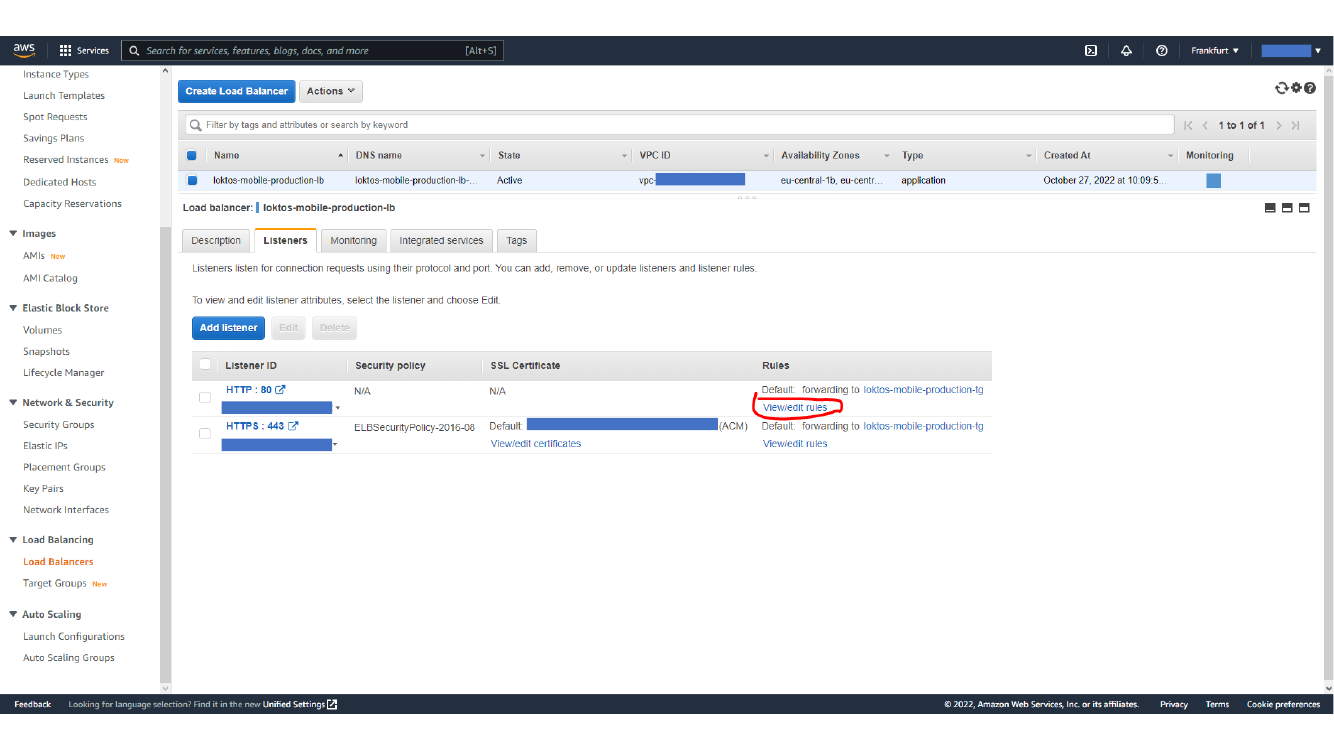Screen dimensions: 1334x750
Task: Focus the AWS services search box
Action: [313, 51]
